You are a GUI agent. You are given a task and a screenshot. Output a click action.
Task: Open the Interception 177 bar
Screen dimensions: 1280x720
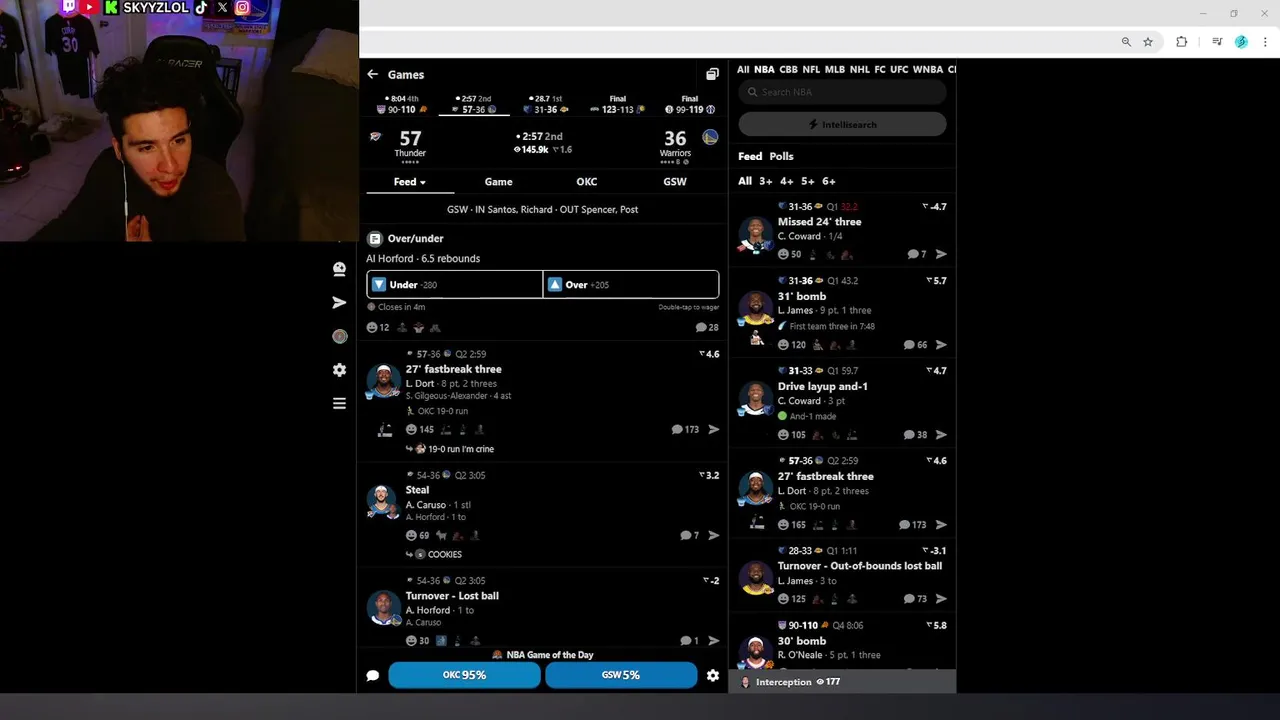pyautogui.click(x=842, y=682)
